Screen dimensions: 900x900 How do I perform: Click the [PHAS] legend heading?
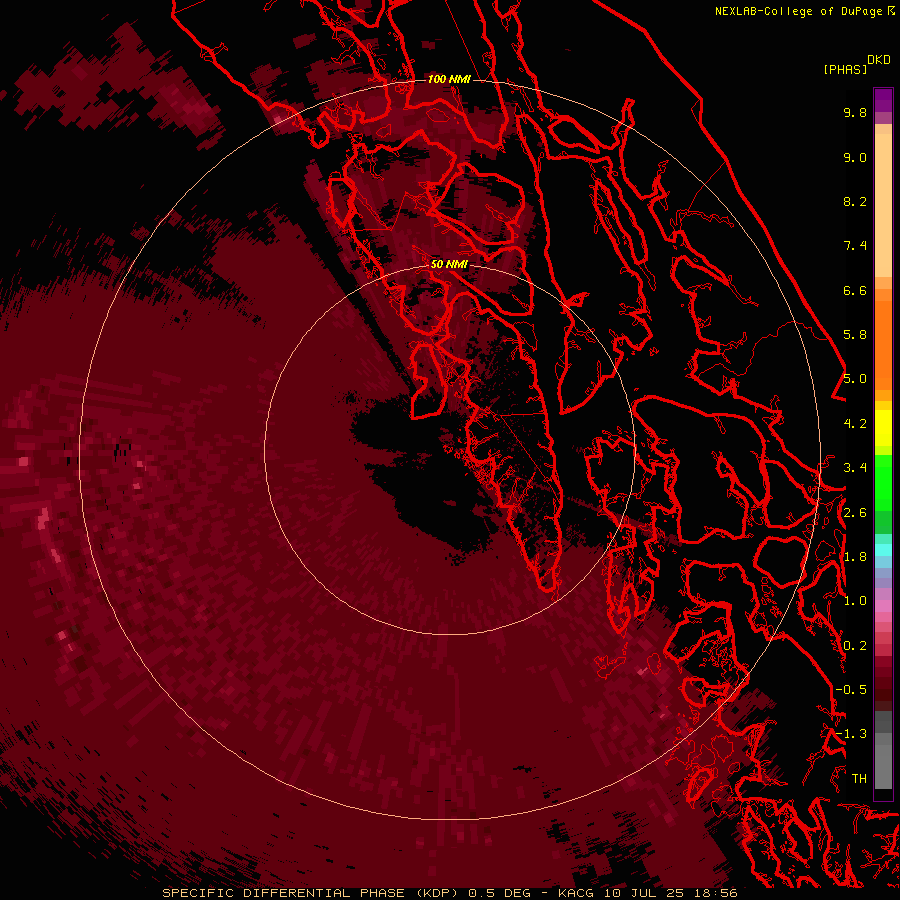845,69
